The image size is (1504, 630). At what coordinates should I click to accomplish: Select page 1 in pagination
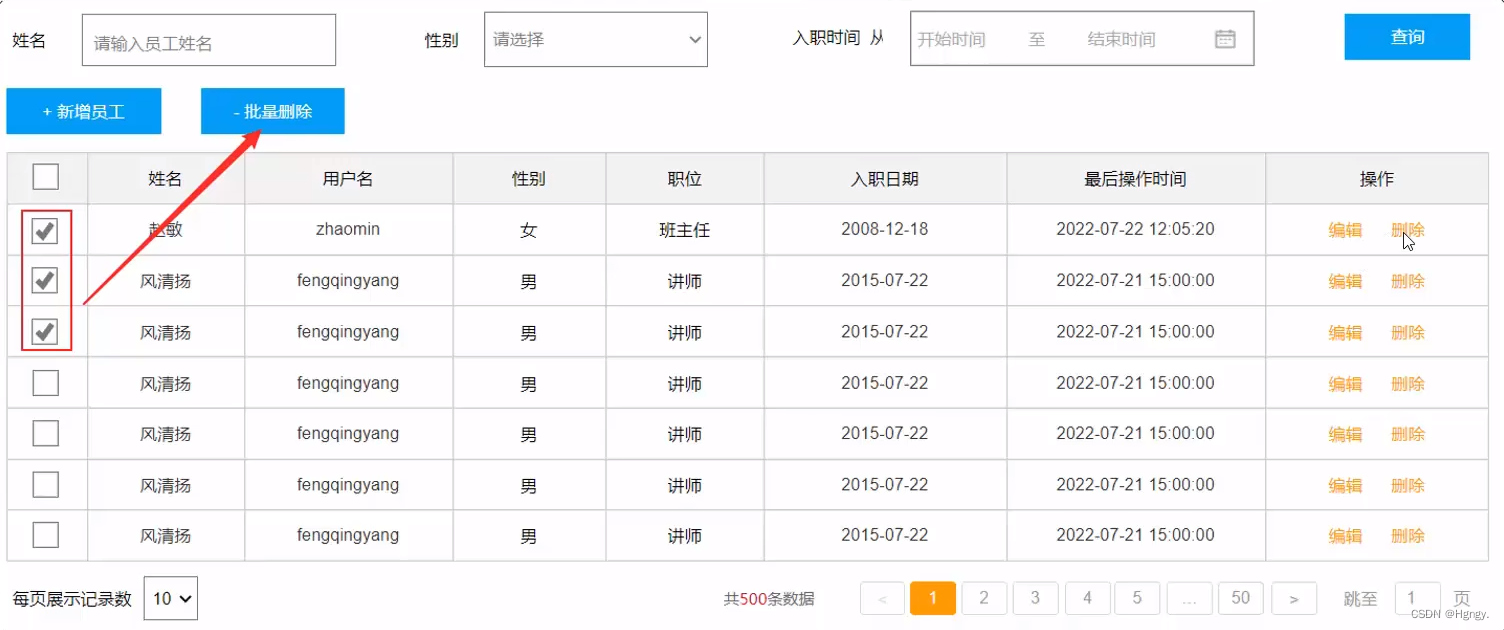click(933, 598)
